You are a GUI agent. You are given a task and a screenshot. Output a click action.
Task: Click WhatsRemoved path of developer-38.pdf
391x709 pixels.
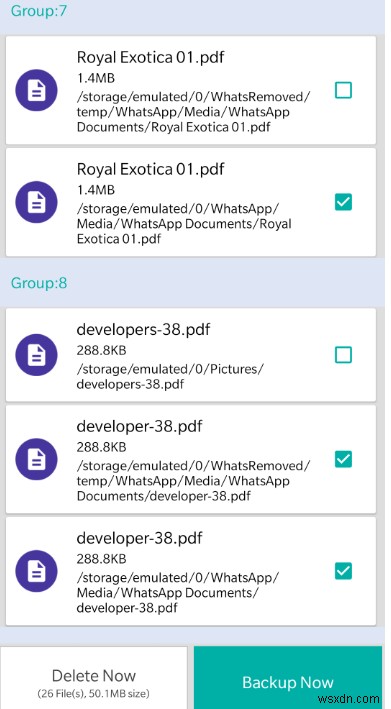pos(194,481)
